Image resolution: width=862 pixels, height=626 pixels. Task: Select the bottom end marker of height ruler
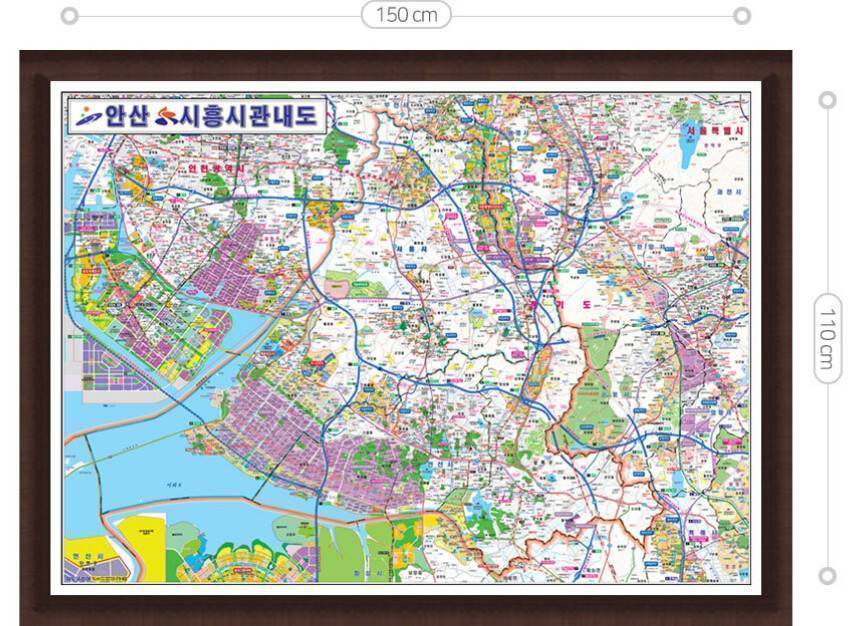click(x=827, y=575)
